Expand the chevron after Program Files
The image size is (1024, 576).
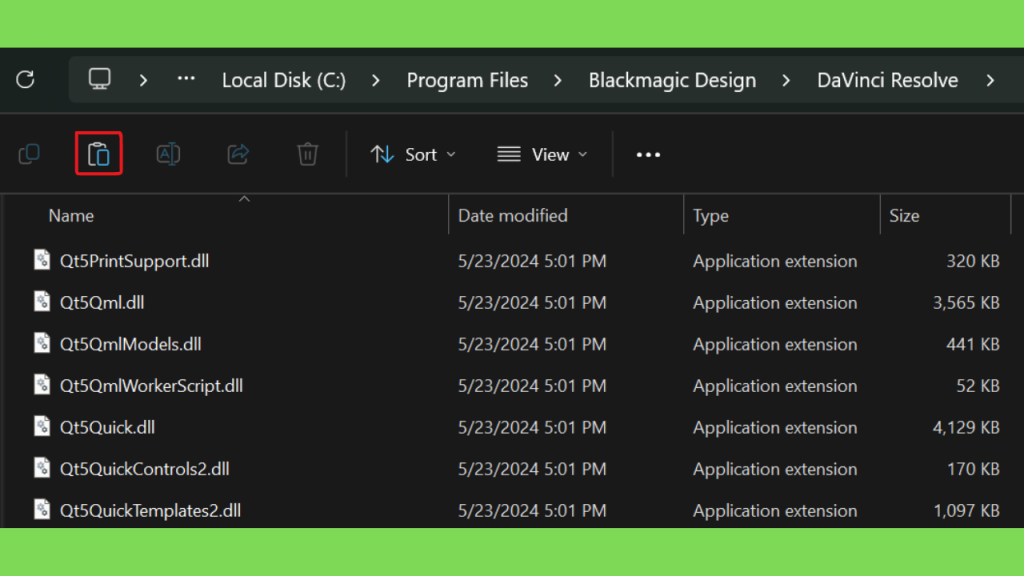[x=558, y=80]
